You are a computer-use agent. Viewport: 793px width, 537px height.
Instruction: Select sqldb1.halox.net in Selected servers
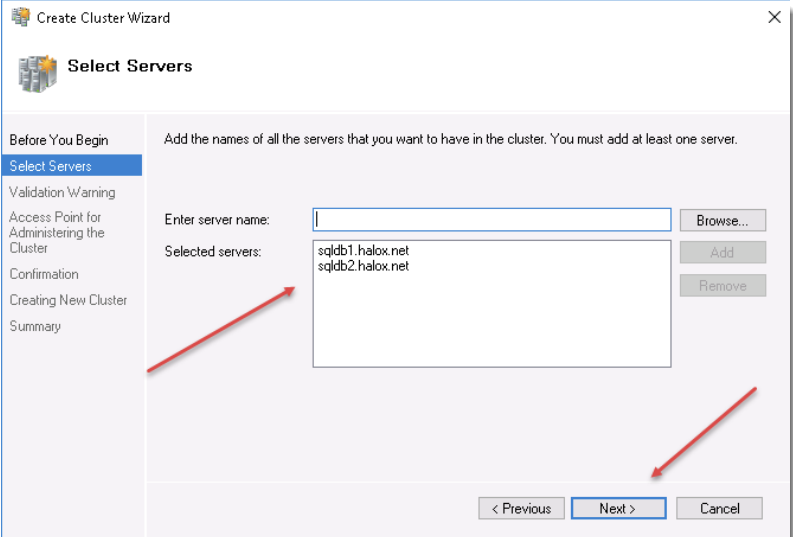[363, 250]
